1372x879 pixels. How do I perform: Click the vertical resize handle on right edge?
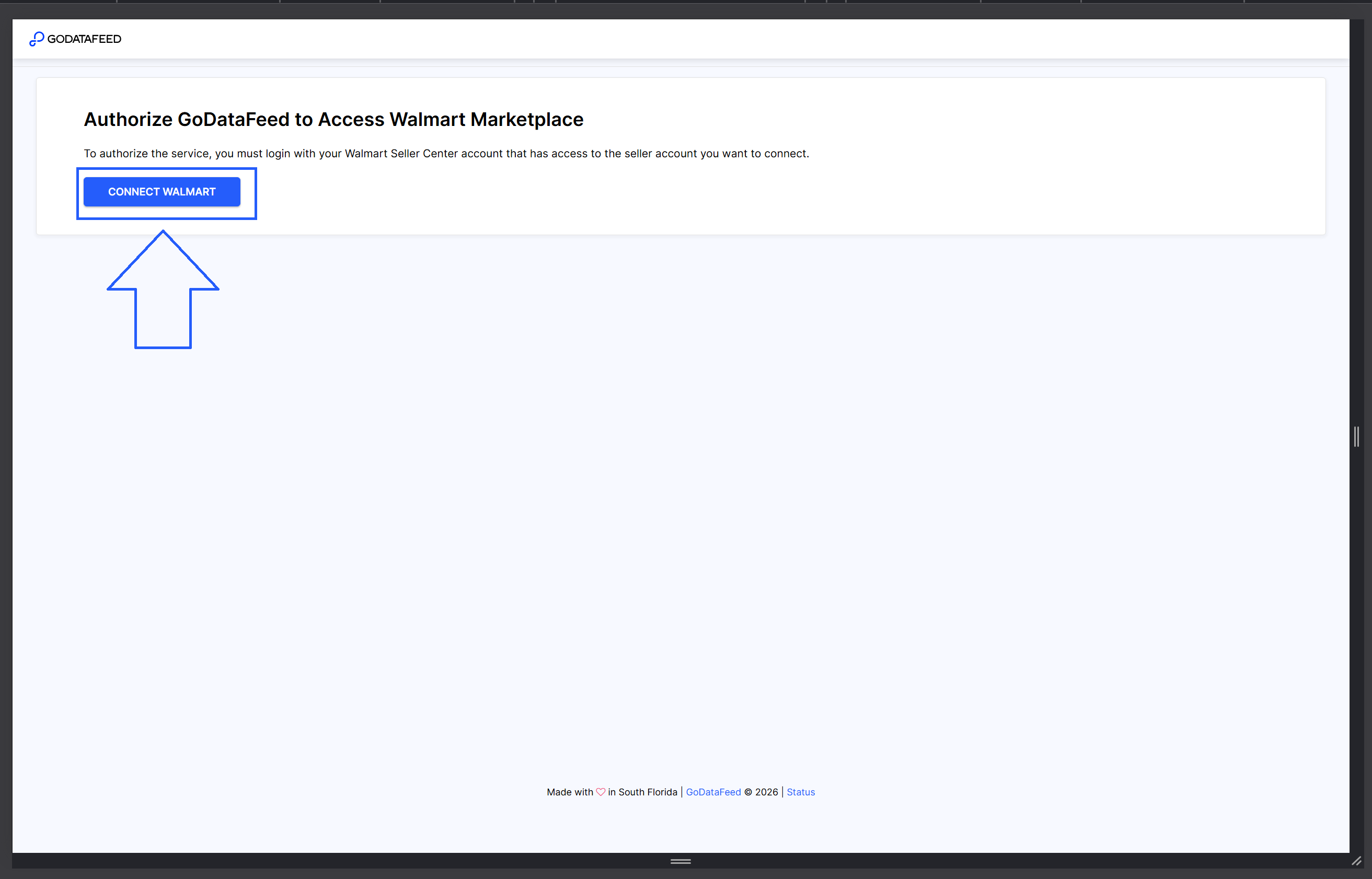click(1356, 437)
